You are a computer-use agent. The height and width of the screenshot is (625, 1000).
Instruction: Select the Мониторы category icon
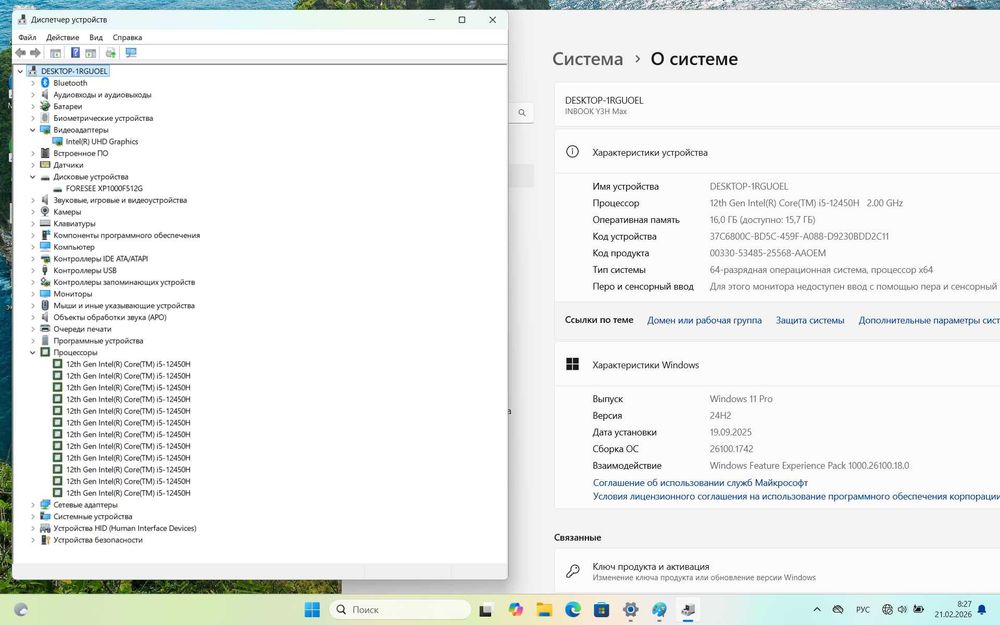45,294
